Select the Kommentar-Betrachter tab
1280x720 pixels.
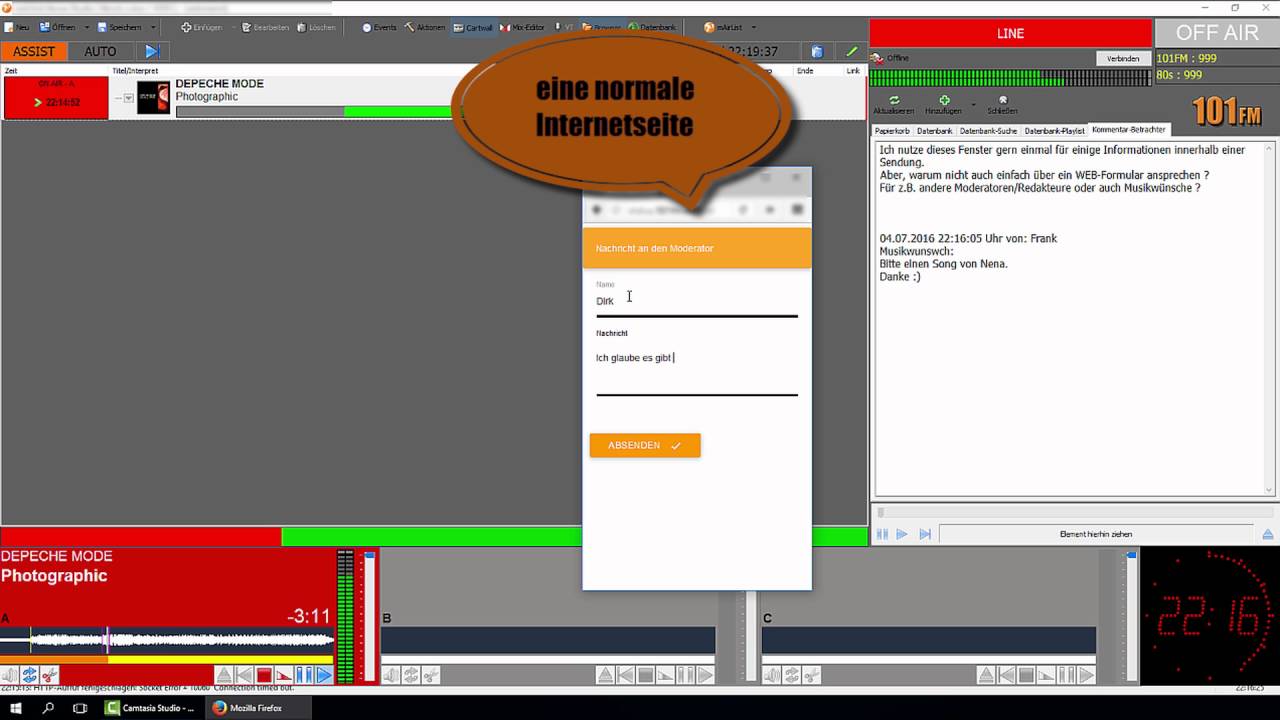[1128, 129]
